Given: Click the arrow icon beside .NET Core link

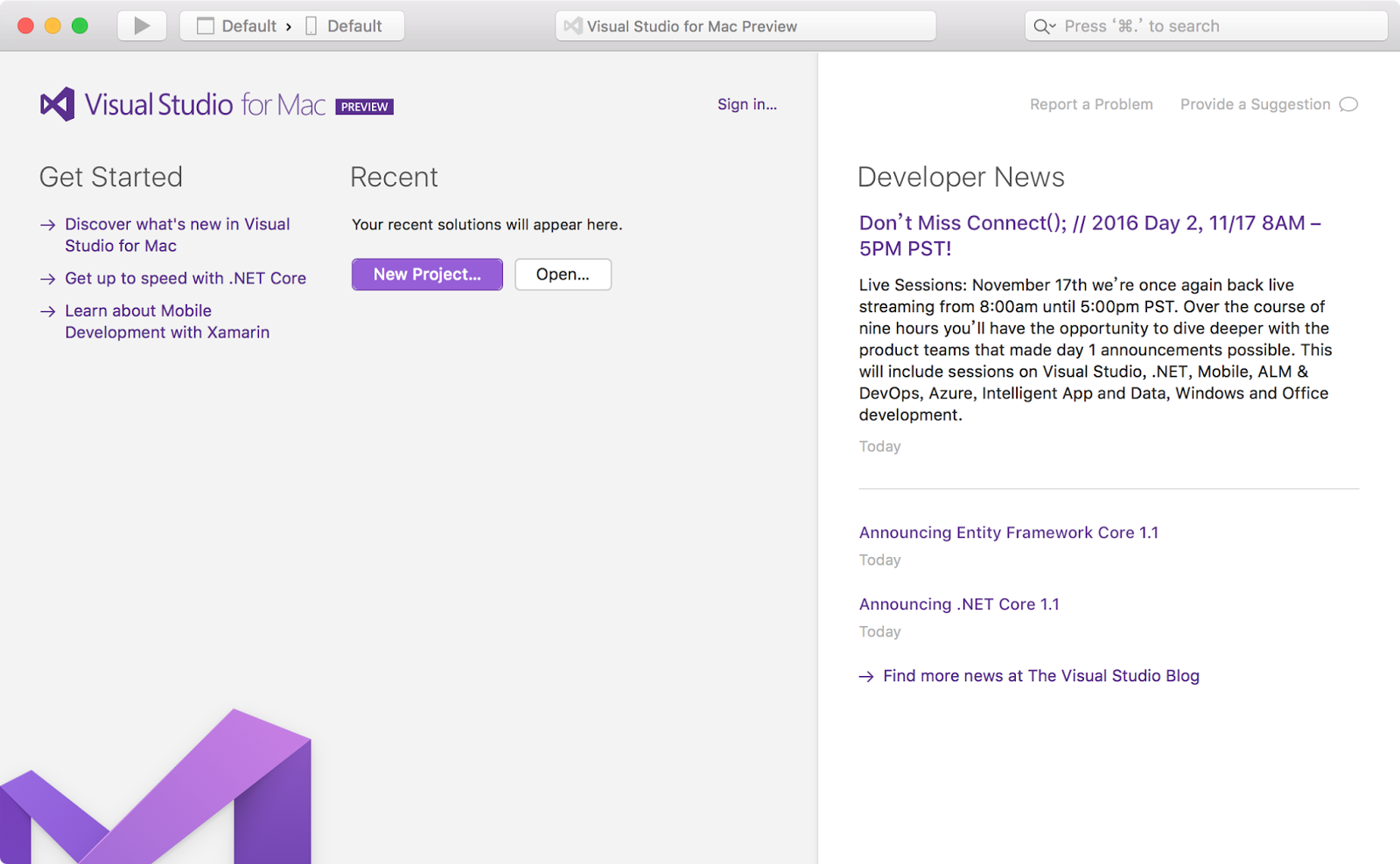Looking at the screenshot, I should coord(48,279).
